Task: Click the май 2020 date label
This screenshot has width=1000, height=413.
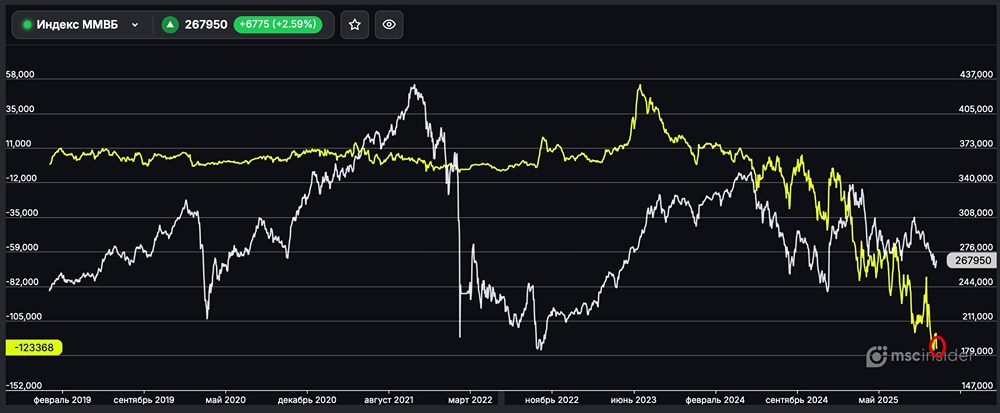Action: 225,400
